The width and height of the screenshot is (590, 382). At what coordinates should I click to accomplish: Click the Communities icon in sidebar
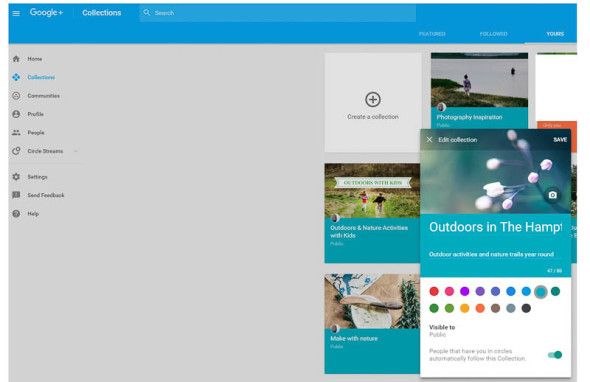coord(16,96)
